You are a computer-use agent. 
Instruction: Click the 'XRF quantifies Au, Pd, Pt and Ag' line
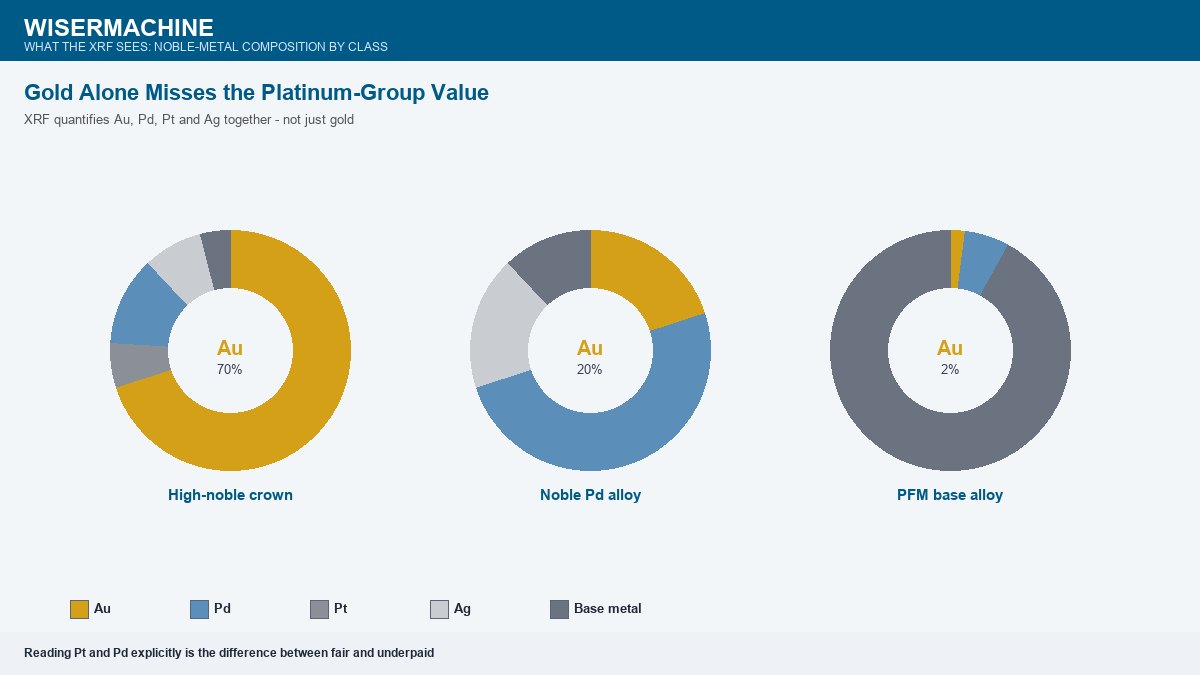point(189,120)
